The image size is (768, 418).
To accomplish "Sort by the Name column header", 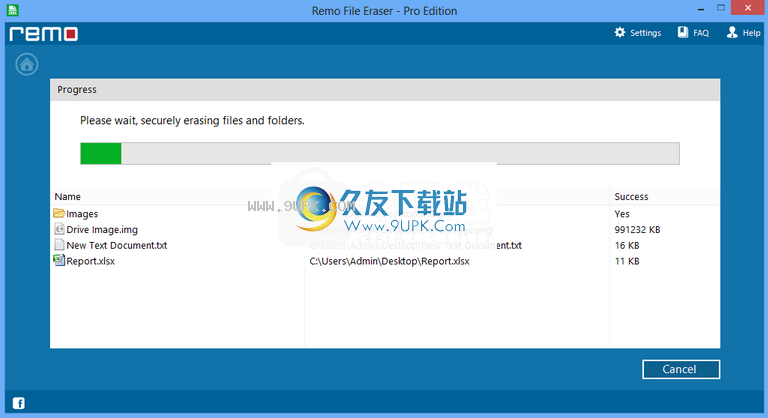I will (68, 197).
